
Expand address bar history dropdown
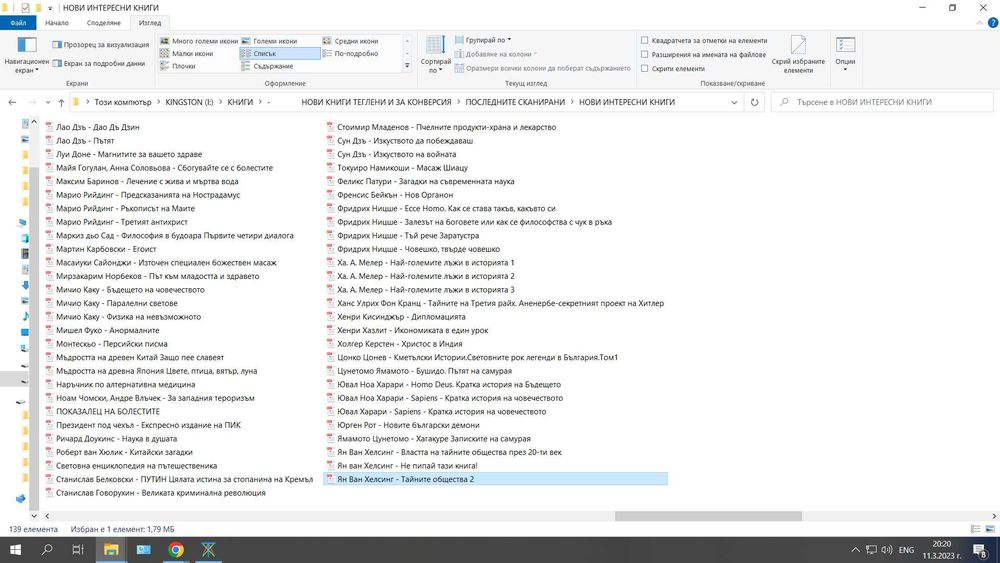coord(734,102)
